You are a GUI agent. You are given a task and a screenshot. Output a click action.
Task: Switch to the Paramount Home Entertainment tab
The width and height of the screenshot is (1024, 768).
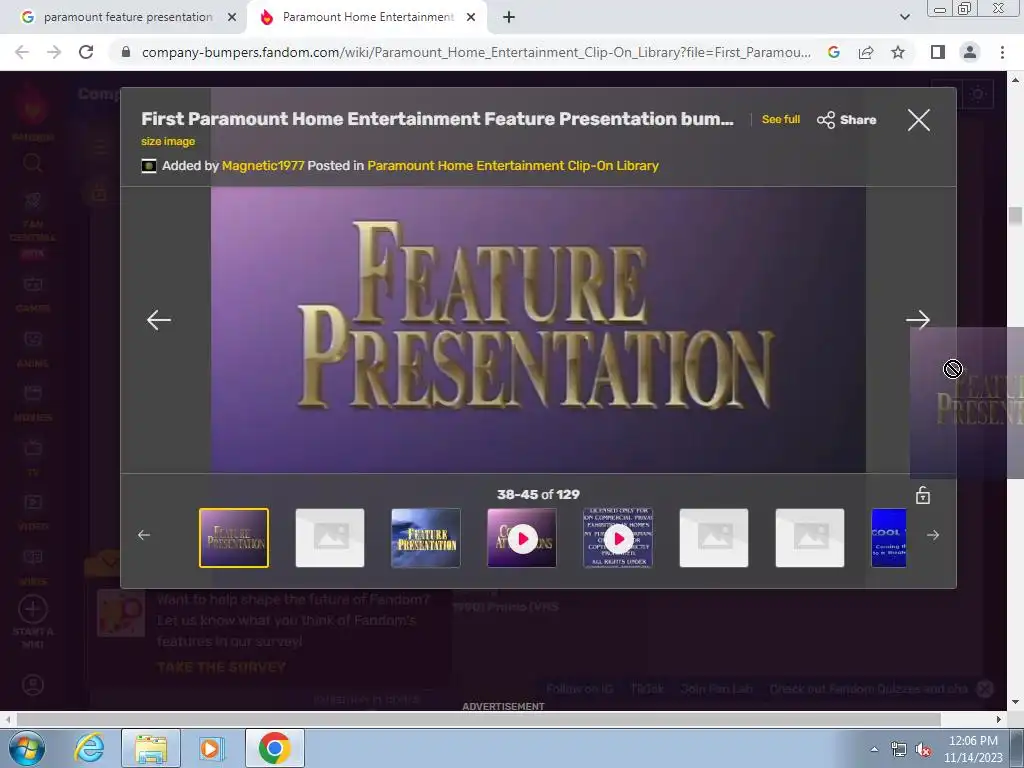click(x=368, y=17)
